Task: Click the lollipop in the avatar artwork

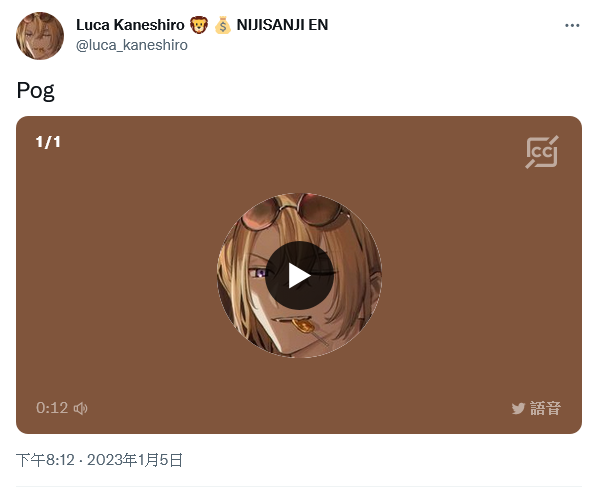Action: point(304,326)
